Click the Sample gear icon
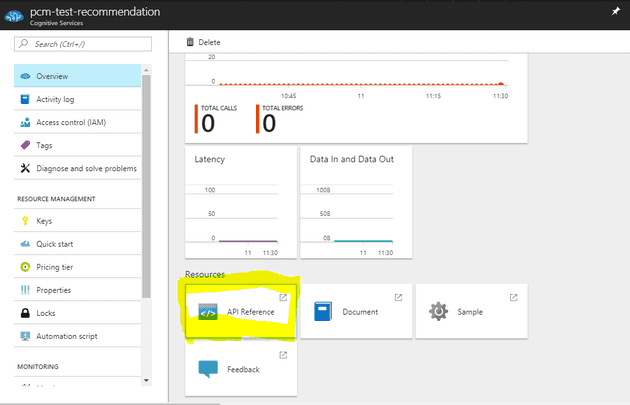The width and height of the screenshot is (630, 405). [x=438, y=311]
